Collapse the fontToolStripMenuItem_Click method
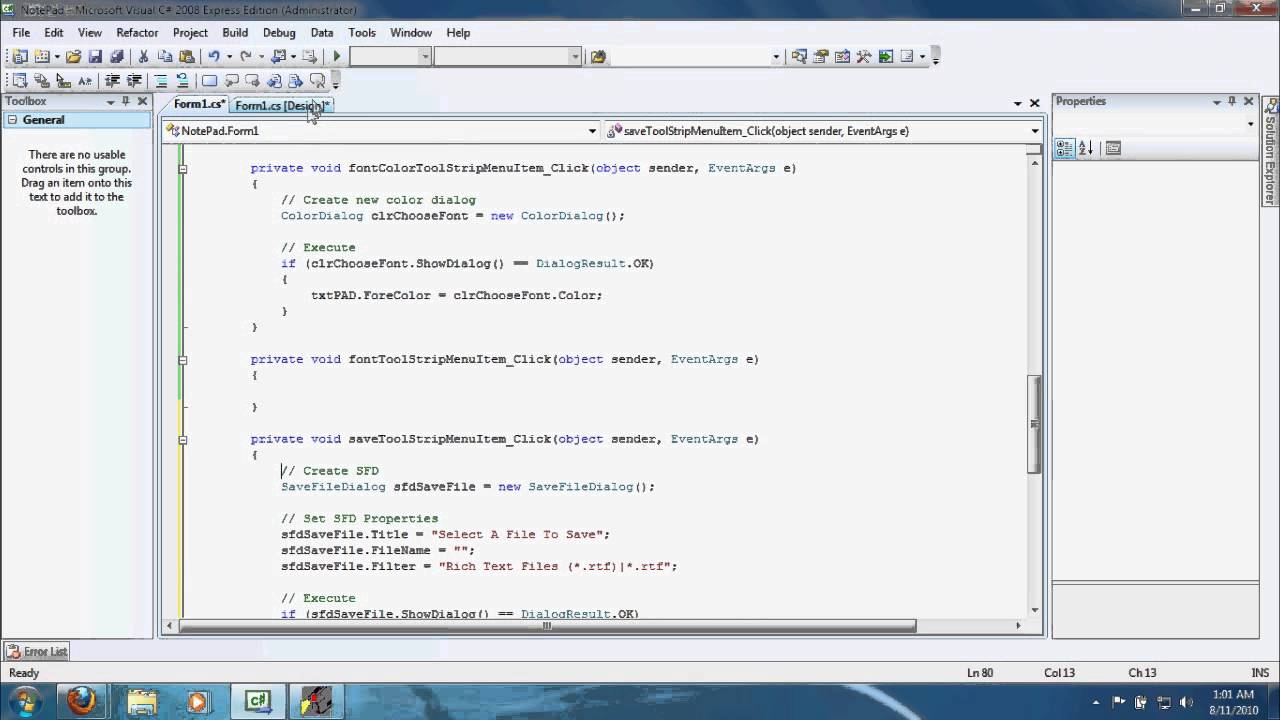 tap(182, 359)
